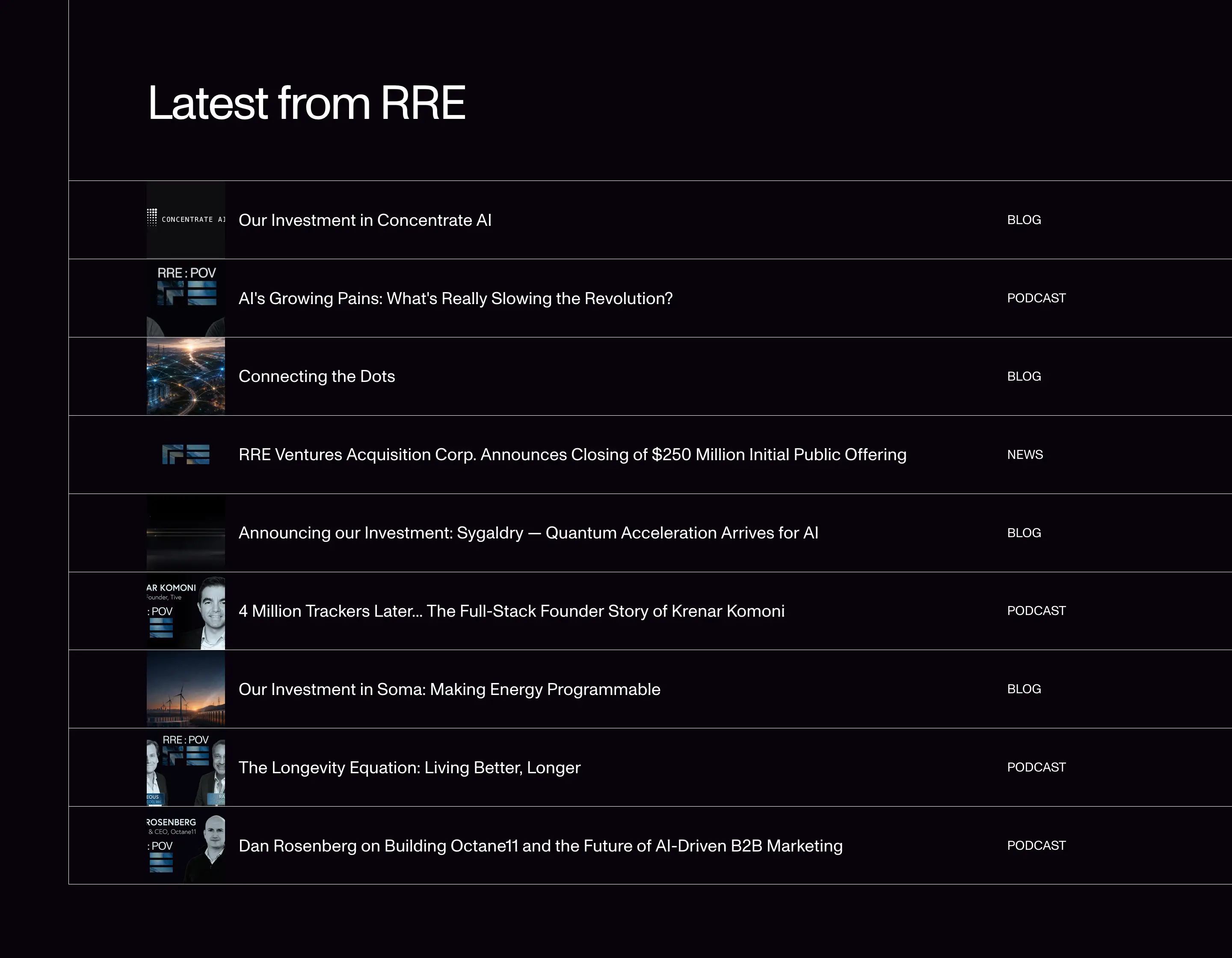This screenshot has width=1232, height=958.
Task: Open the 'Our Investment in Soma' post
Action: click(x=449, y=689)
